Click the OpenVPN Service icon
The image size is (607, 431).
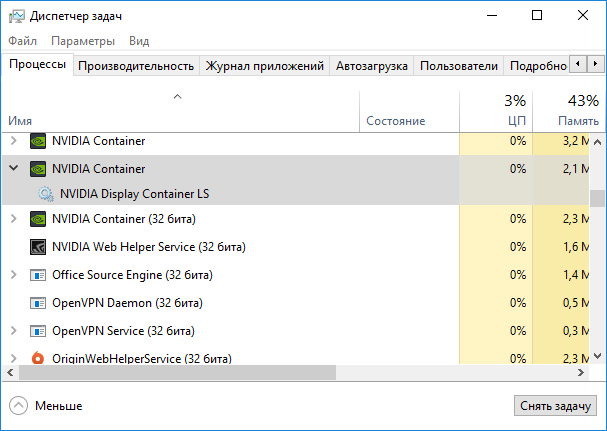click(x=38, y=331)
